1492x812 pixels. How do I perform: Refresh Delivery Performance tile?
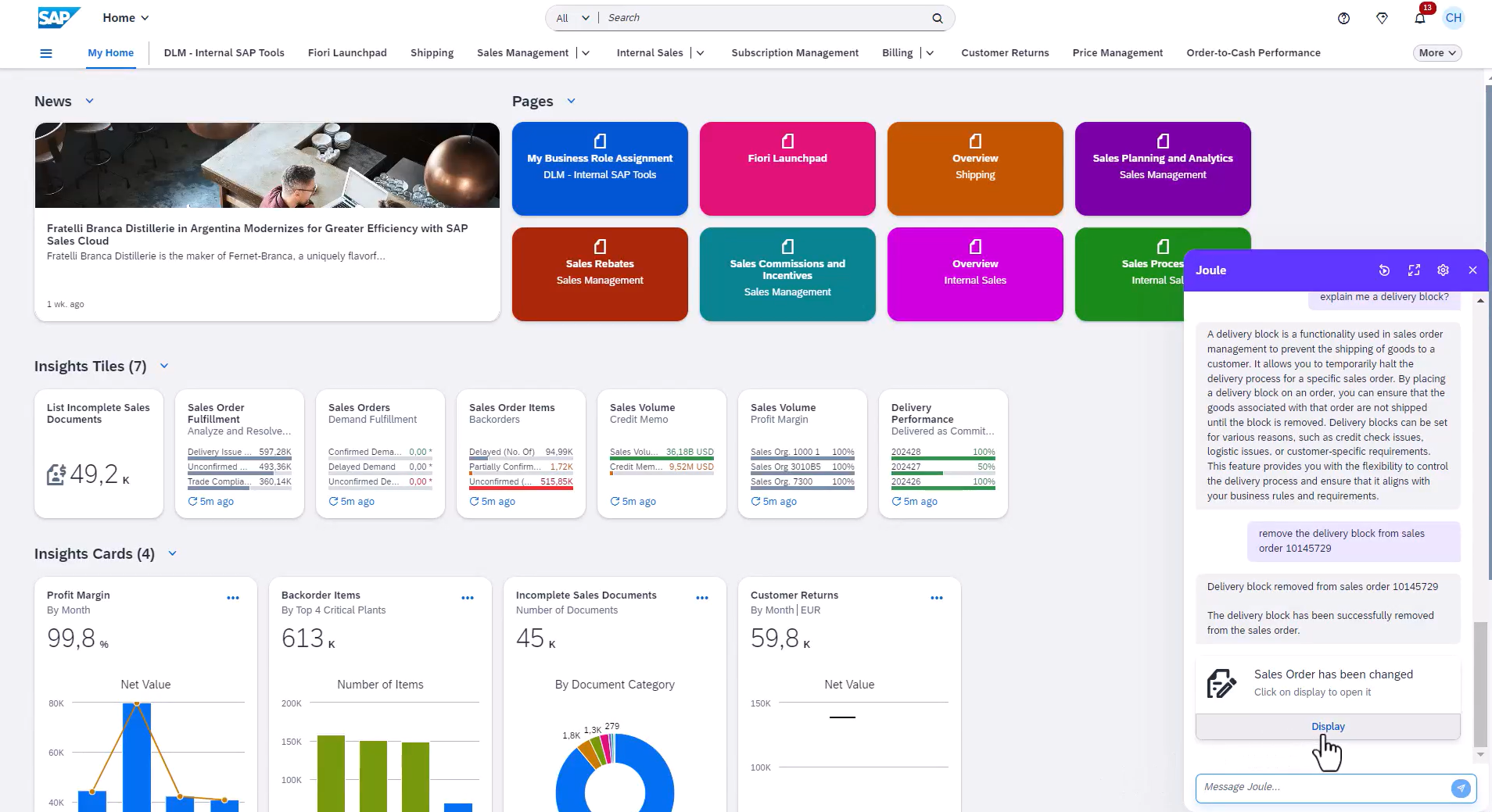click(x=896, y=502)
